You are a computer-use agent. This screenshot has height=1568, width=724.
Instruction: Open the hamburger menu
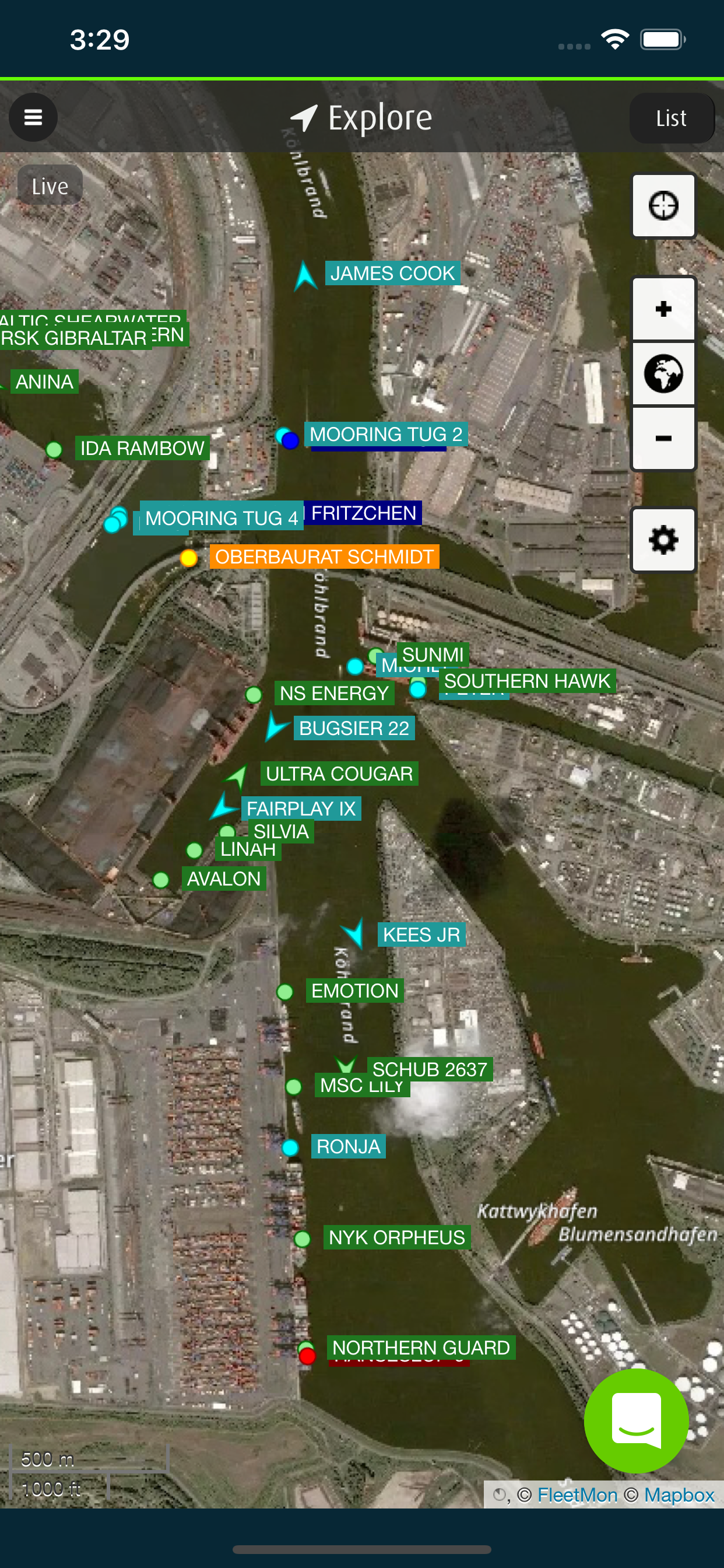click(x=33, y=117)
